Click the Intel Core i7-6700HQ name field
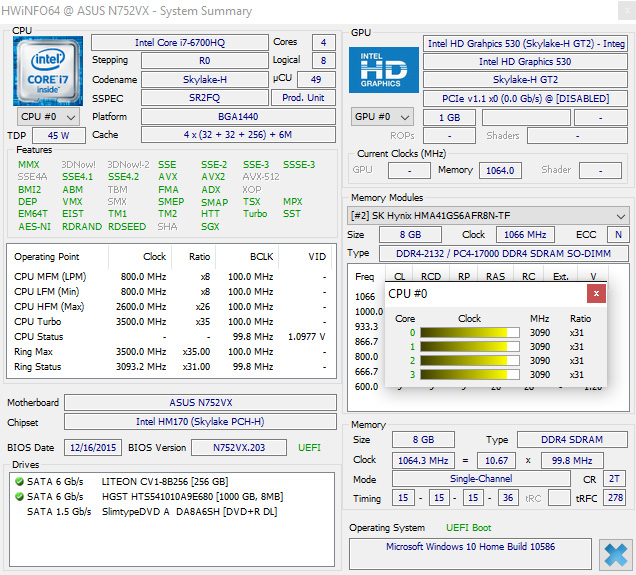The image size is (636, 575). (180, 43)
